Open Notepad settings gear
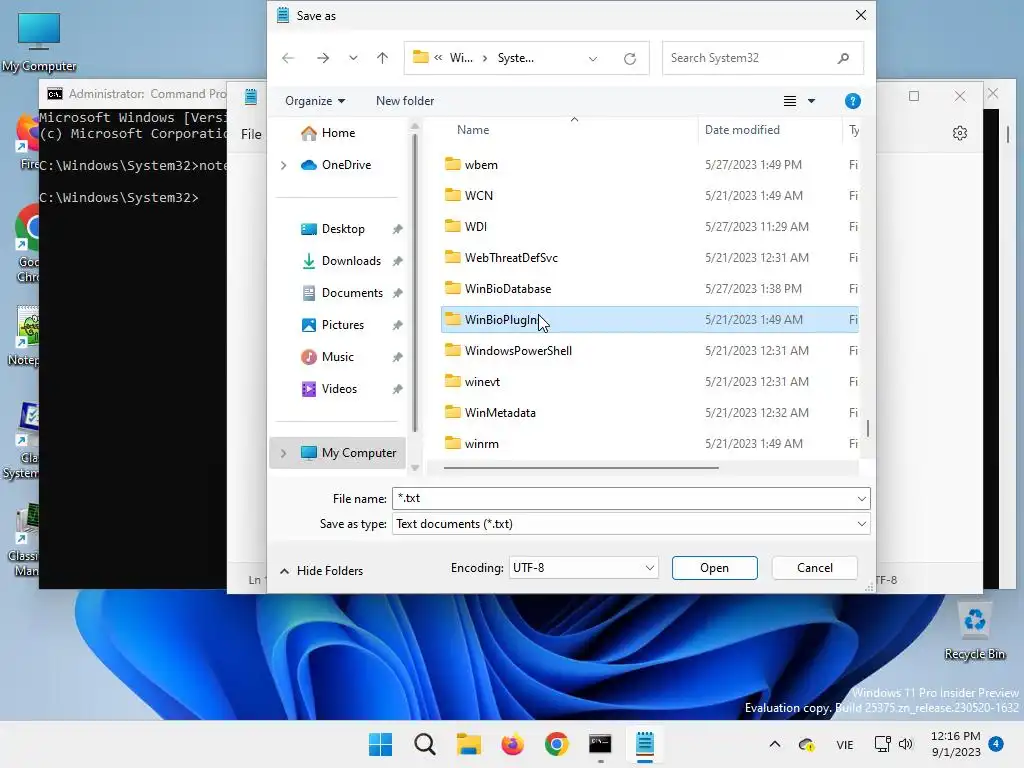 coord(959,133)
